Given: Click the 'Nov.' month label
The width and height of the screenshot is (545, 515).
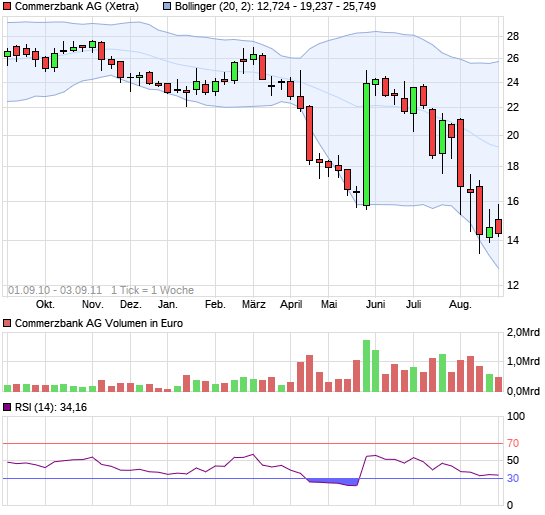Looking at the screenshot, I should [92, 304].
